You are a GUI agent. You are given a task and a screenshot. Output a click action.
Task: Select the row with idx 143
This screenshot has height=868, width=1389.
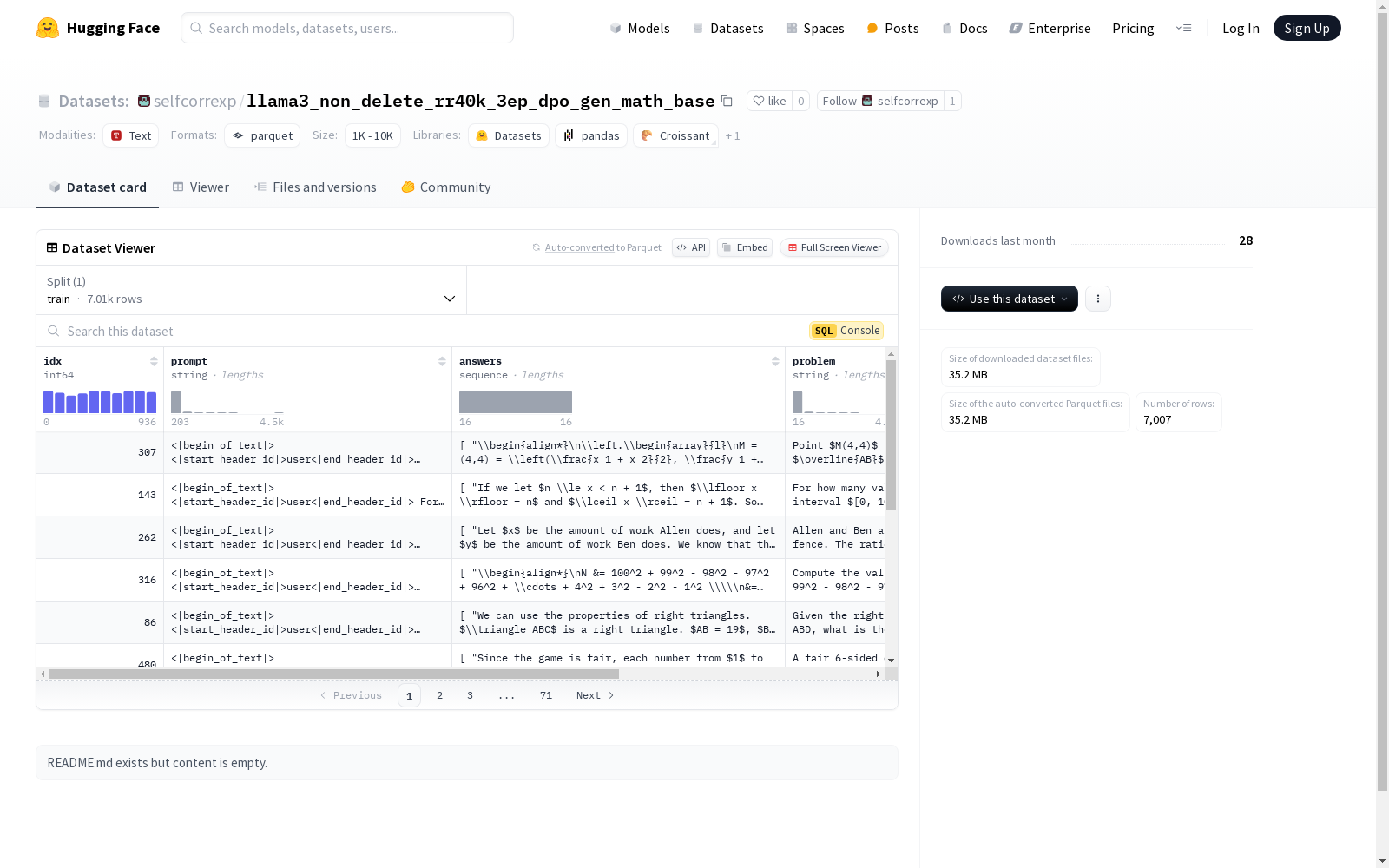[x=461, y=495]
